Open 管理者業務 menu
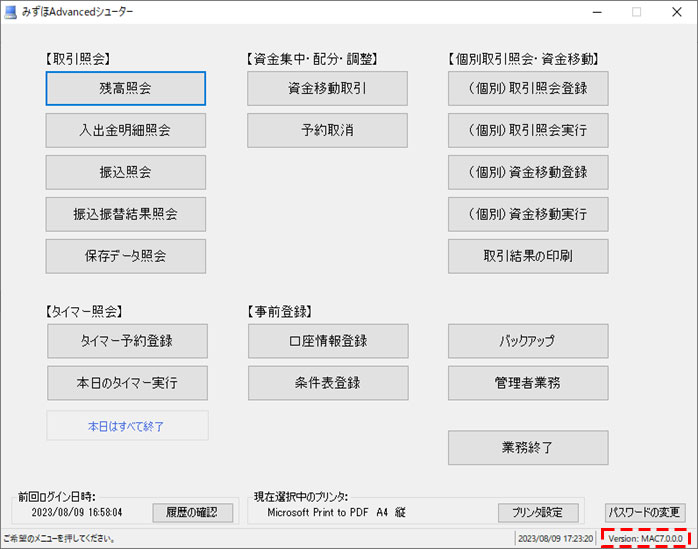The image size is (698, 549). (x=528, y=383)
